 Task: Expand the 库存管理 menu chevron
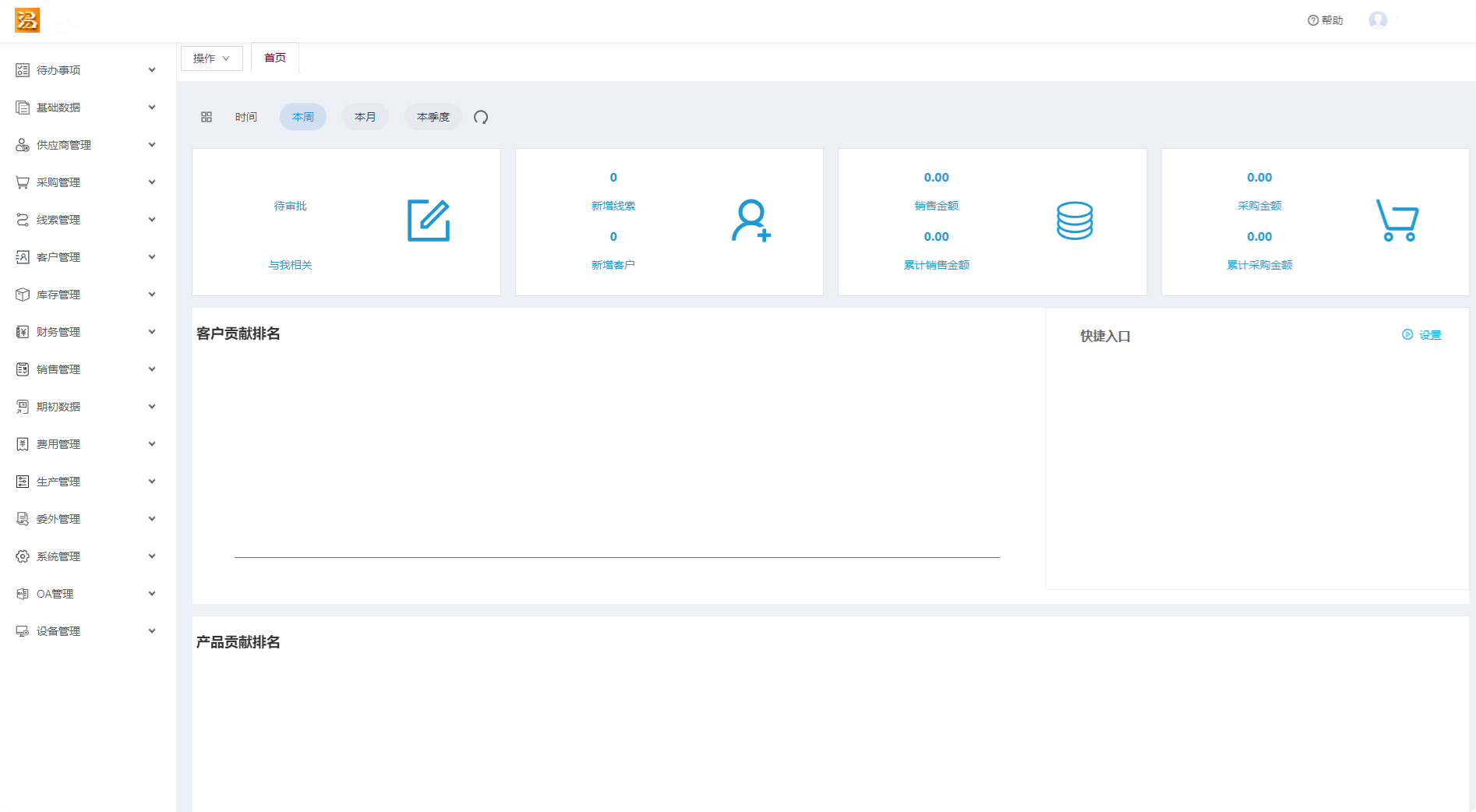point(152,295)
